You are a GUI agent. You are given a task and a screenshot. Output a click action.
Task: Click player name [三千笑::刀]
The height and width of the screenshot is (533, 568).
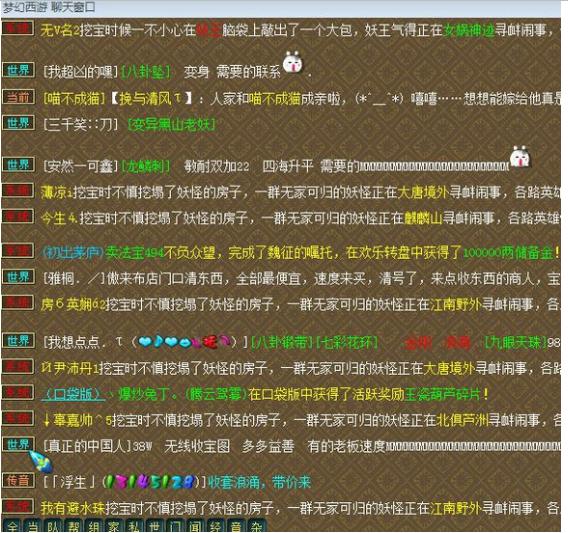click(80, 125)
